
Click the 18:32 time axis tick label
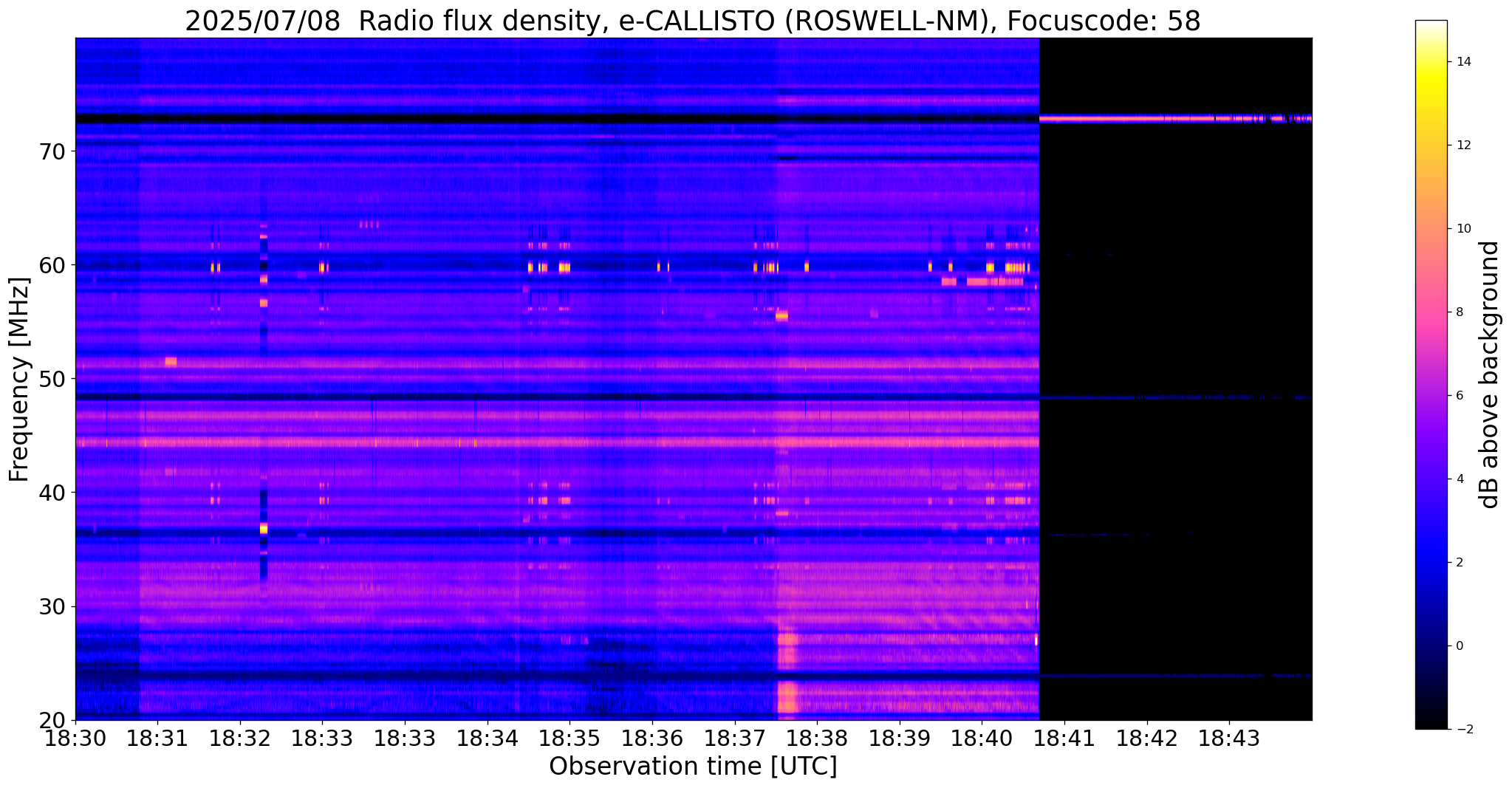click(x=239, y=738)
